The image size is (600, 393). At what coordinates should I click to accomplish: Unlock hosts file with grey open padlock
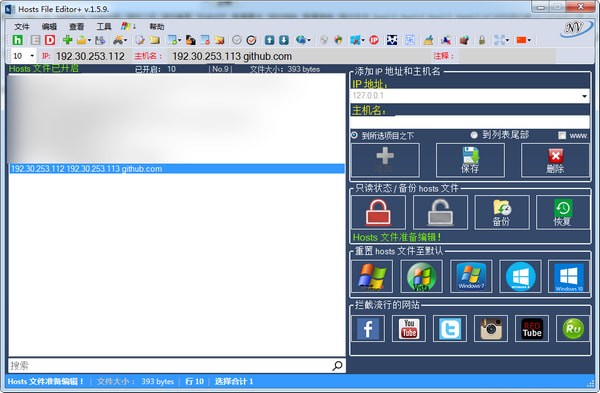coord(440,212)
